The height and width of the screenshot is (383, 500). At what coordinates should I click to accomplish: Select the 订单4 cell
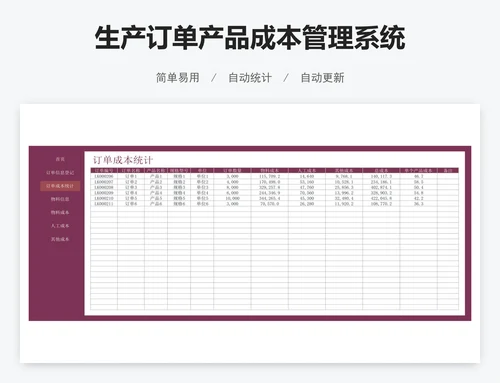click(131, 193)
